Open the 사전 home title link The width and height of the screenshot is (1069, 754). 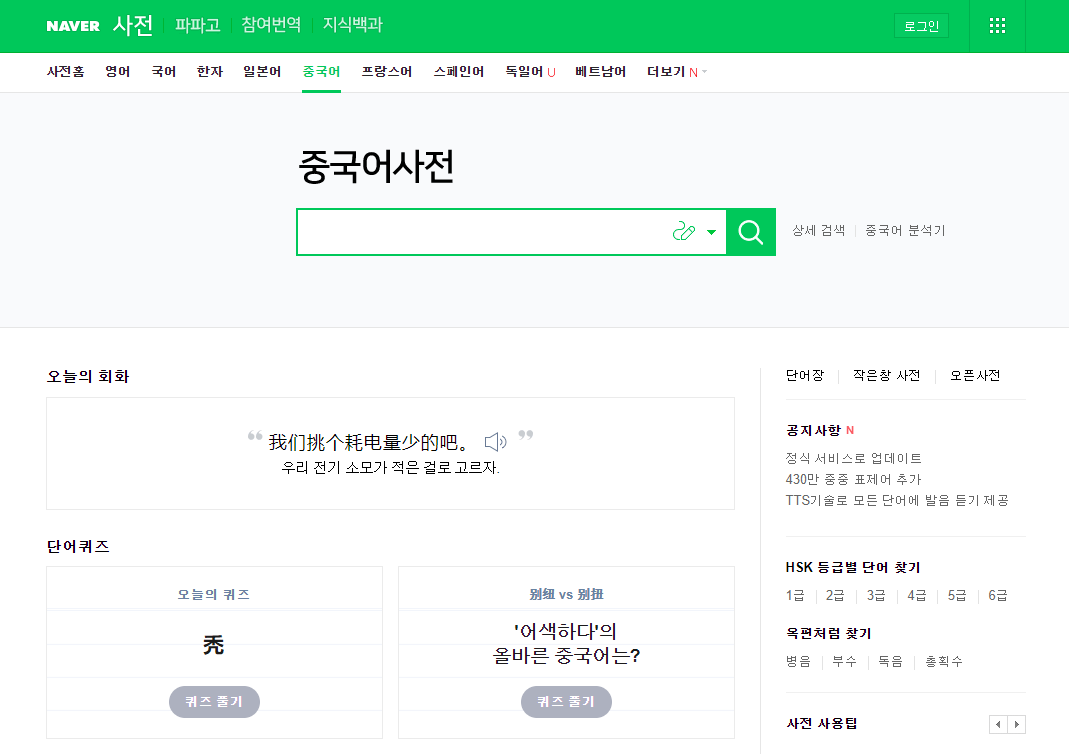(x=133, y=25)
